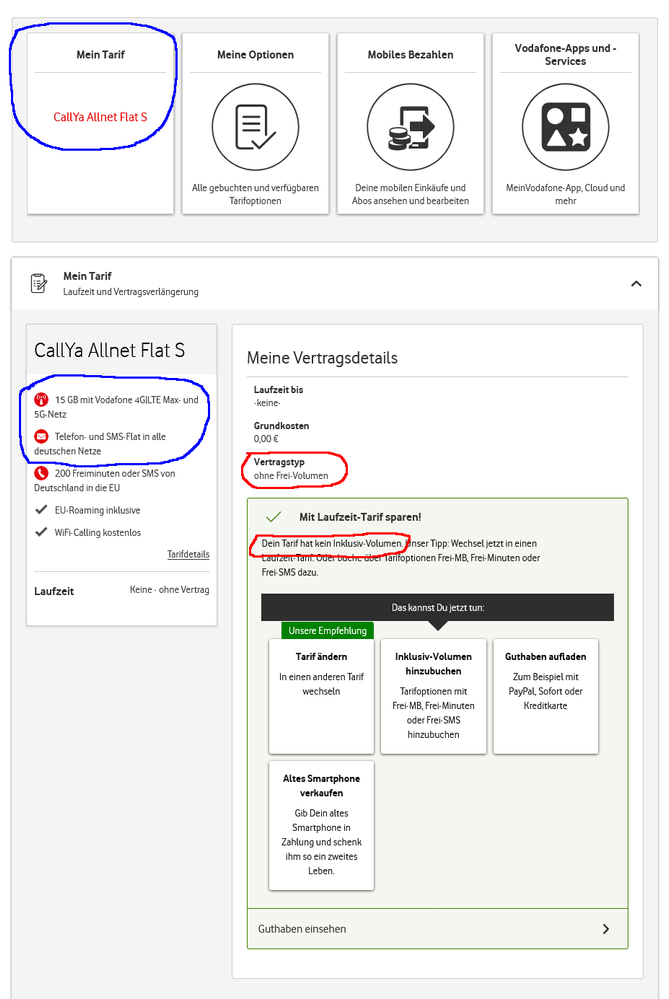This screenshot has width=669, height=999.
Task: Choose Inklusiv-Volumen hinzubuchen tile
Action: point(433,695)
